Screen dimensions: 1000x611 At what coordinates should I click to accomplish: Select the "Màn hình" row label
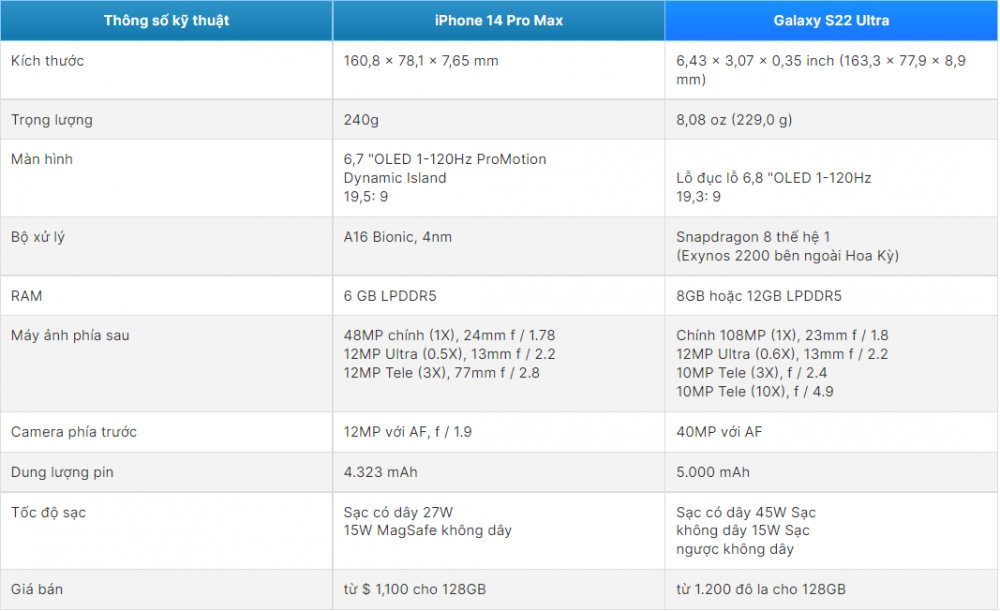[x=42, y=159]
